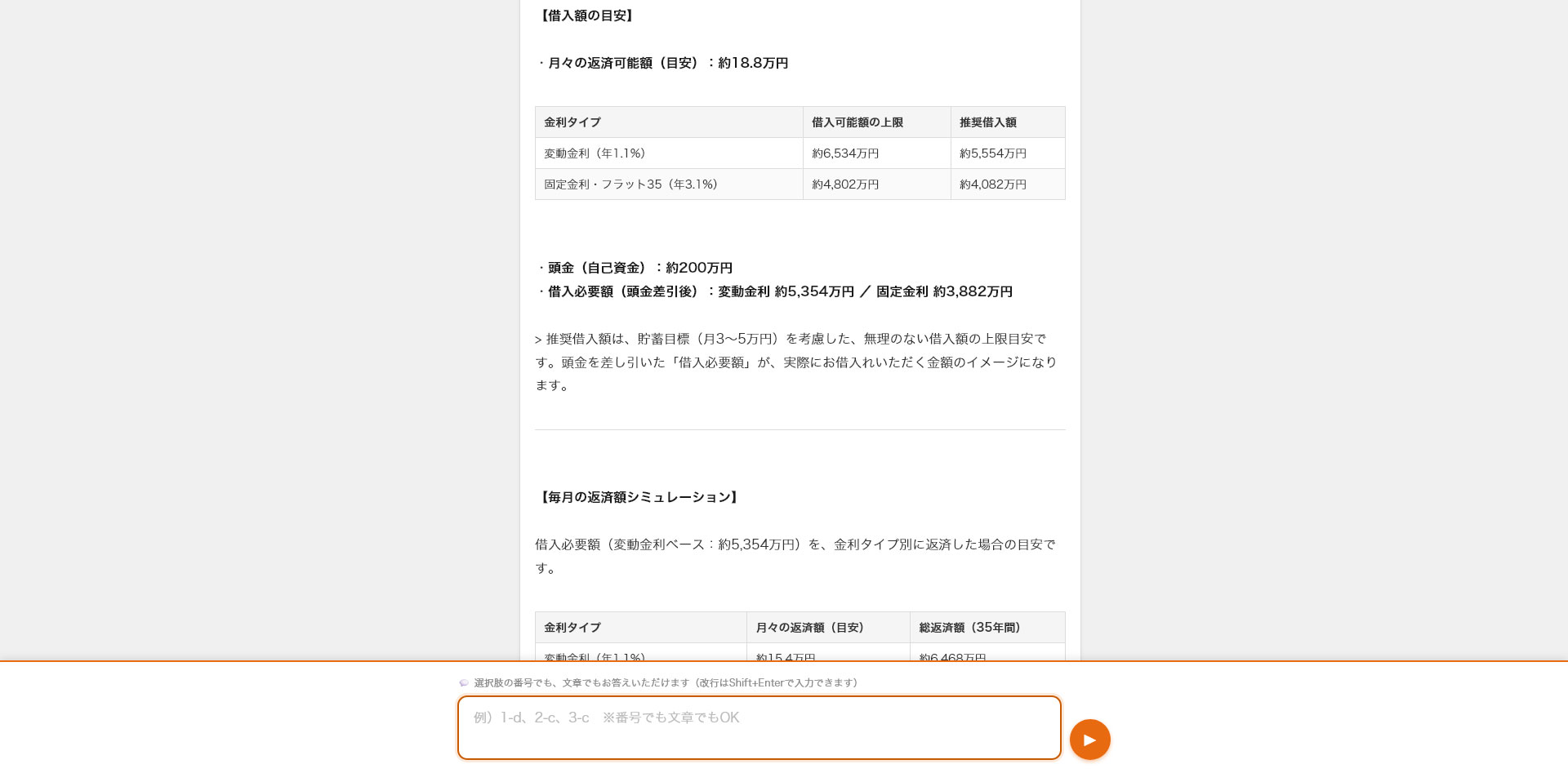Click the 頭金（自己資金）：約200万円 line
Viewport: 1568px width, 773px height.
635,268
